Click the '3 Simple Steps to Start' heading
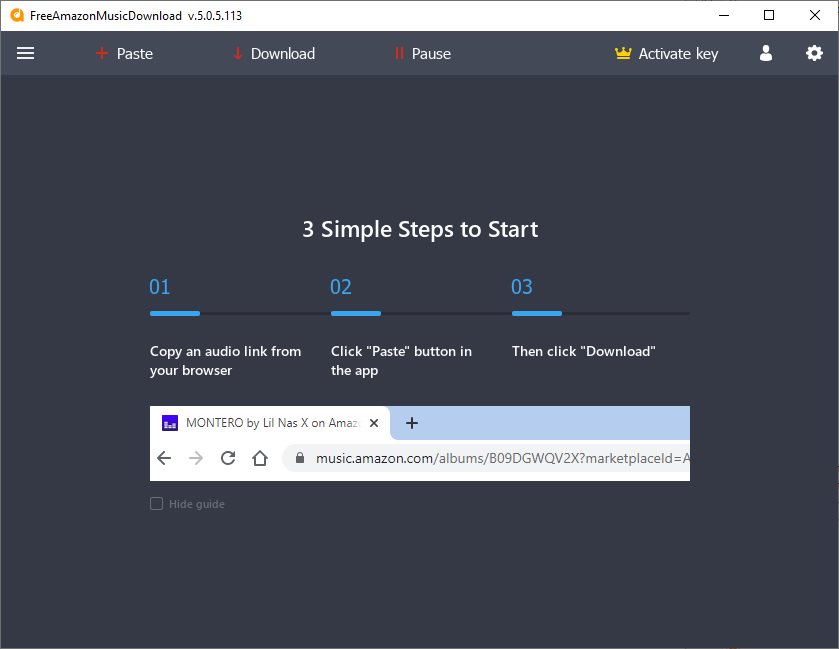 [420, 229]
